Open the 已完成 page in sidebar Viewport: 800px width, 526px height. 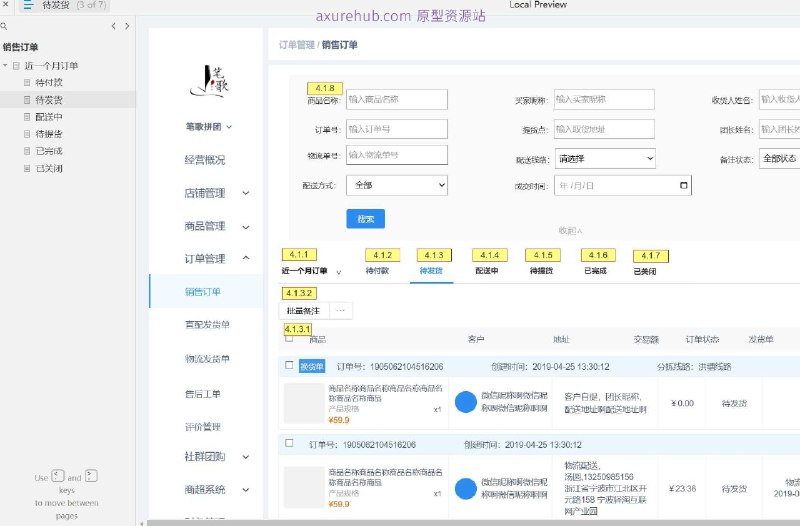click(x=49, y=151)
